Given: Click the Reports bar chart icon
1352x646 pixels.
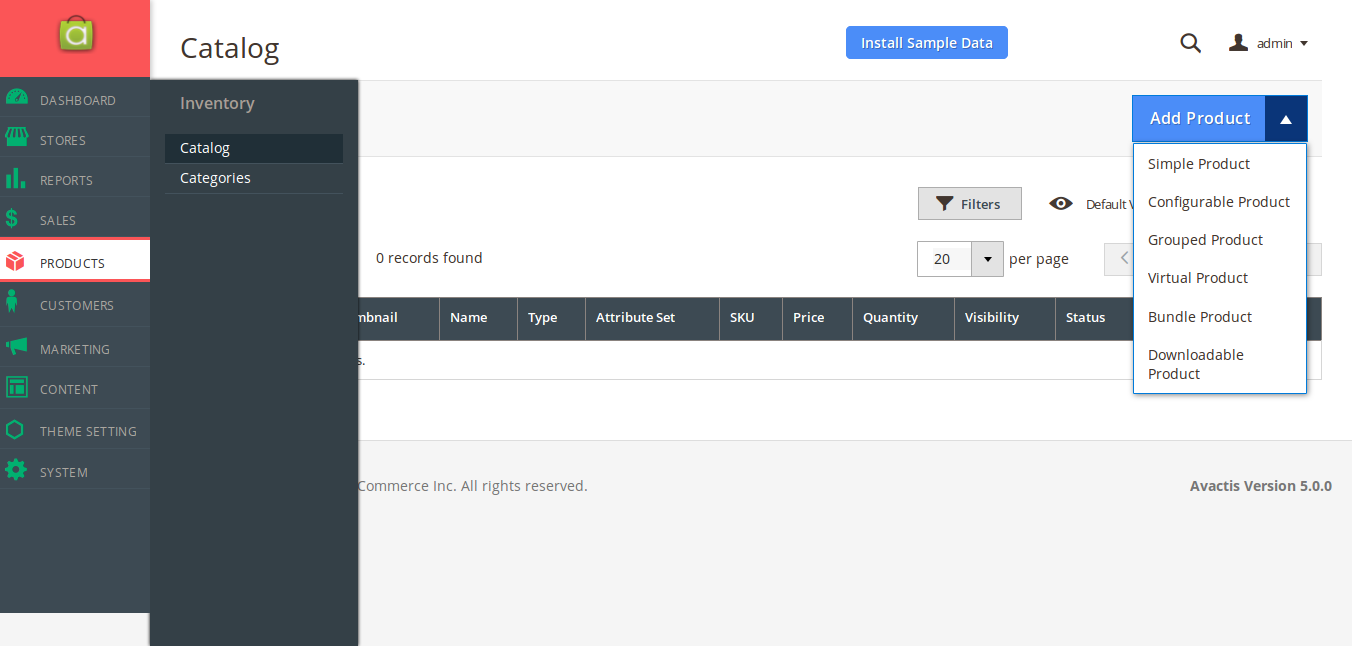Looking at the screenshot, I should [16, 178].
